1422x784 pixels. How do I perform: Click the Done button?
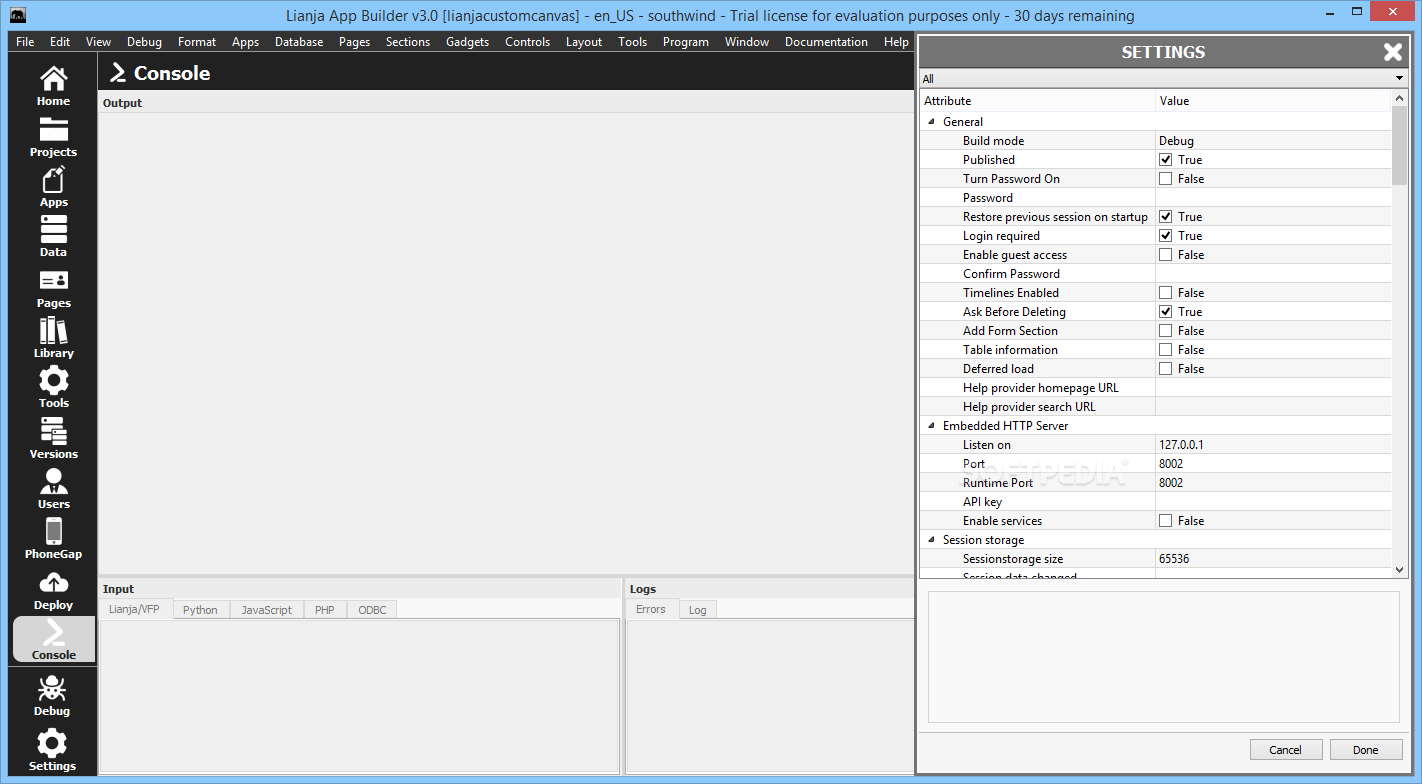coord(1365,750)
